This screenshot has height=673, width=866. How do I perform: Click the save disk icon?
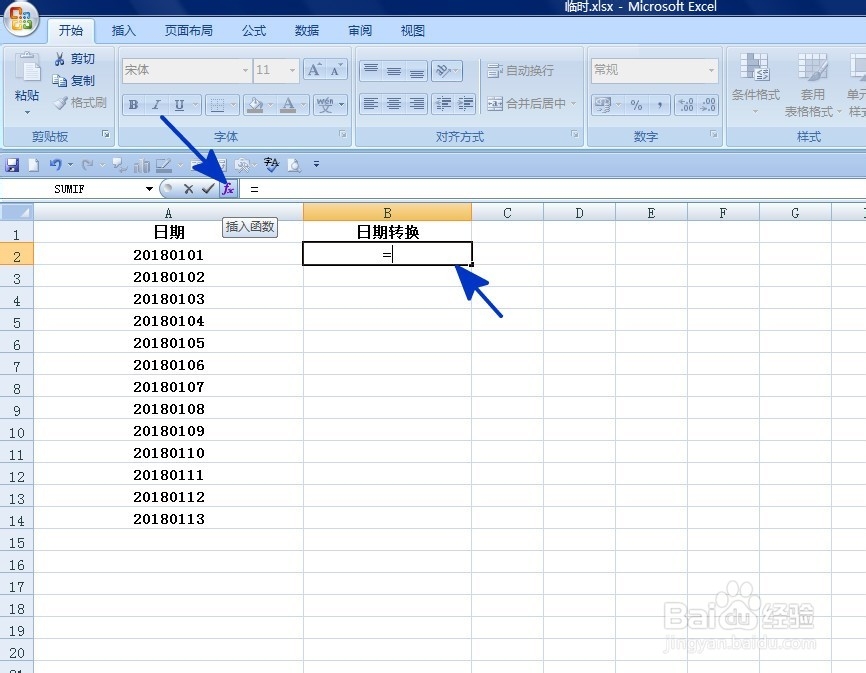12,165
